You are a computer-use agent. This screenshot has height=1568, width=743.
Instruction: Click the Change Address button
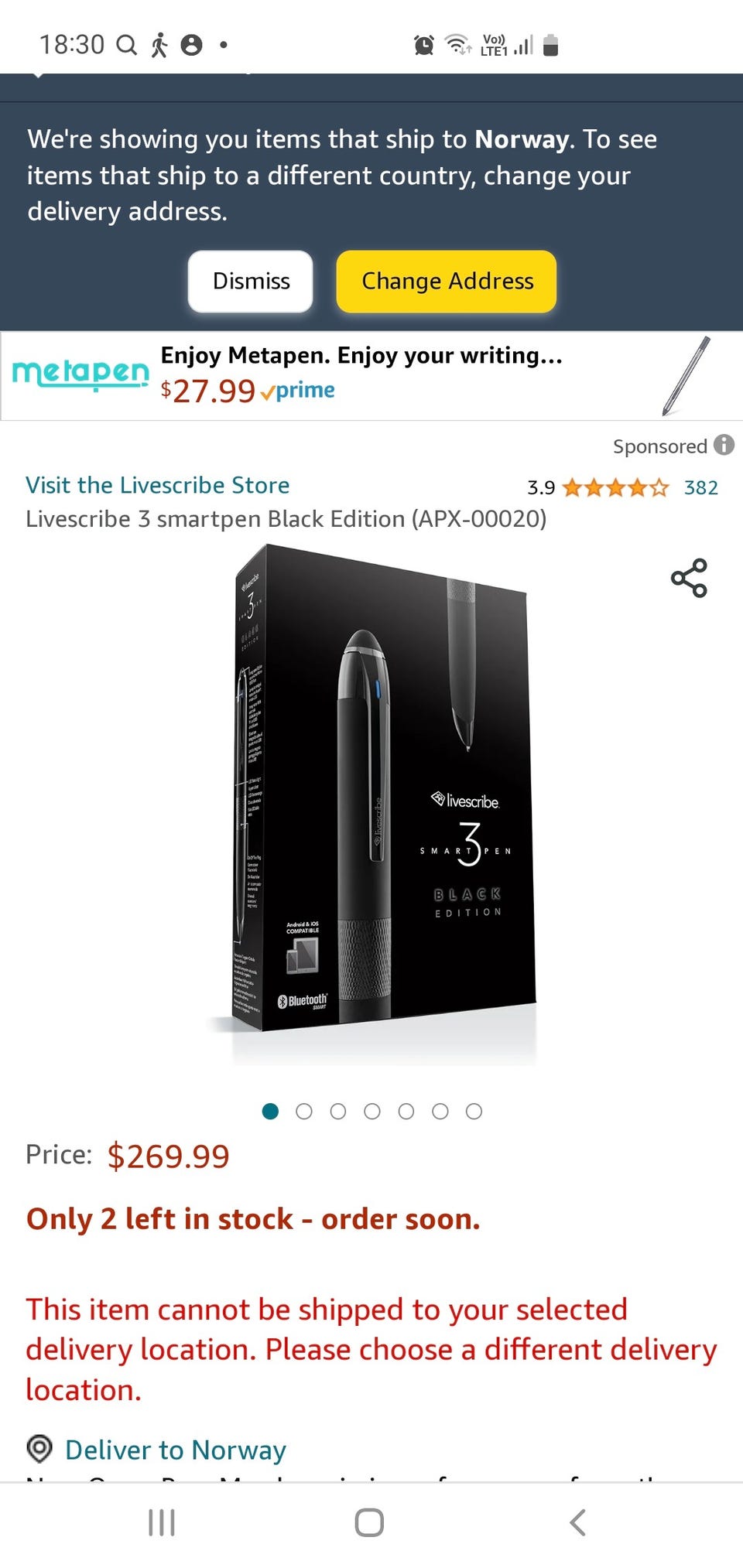[x=447, y=281]
